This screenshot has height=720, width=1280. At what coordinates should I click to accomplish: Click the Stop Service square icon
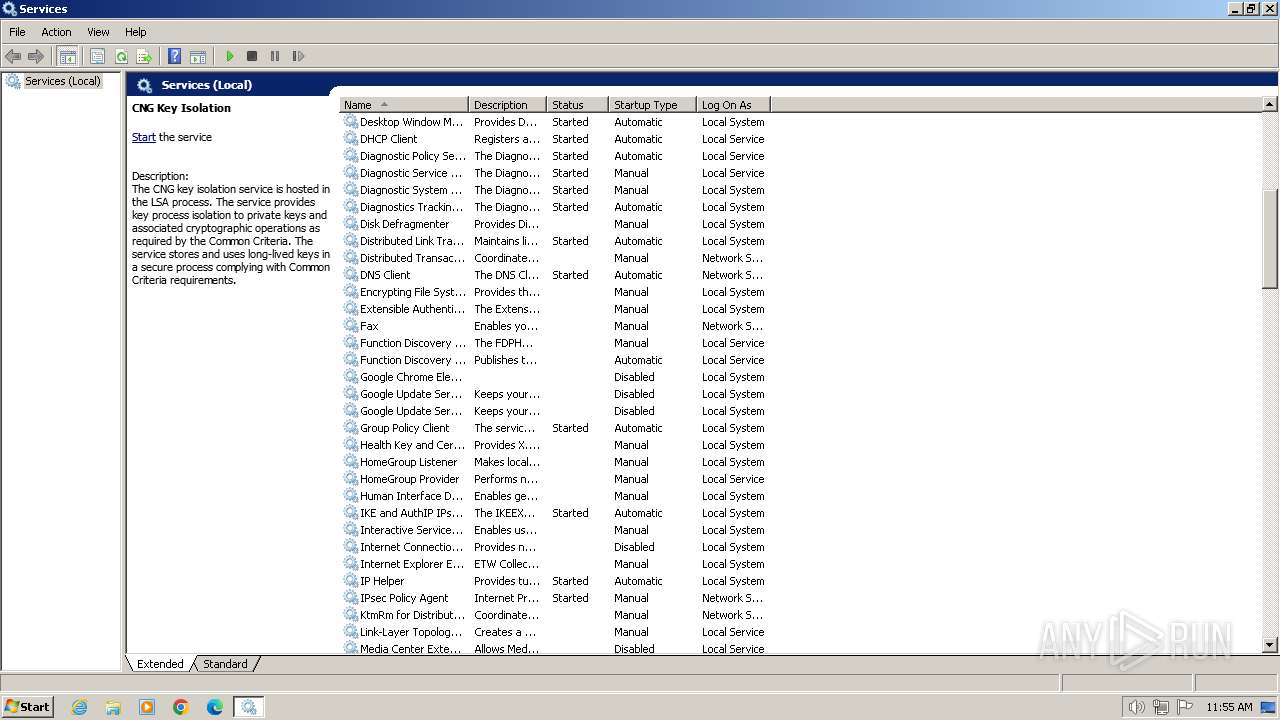(x=252, y=56)
